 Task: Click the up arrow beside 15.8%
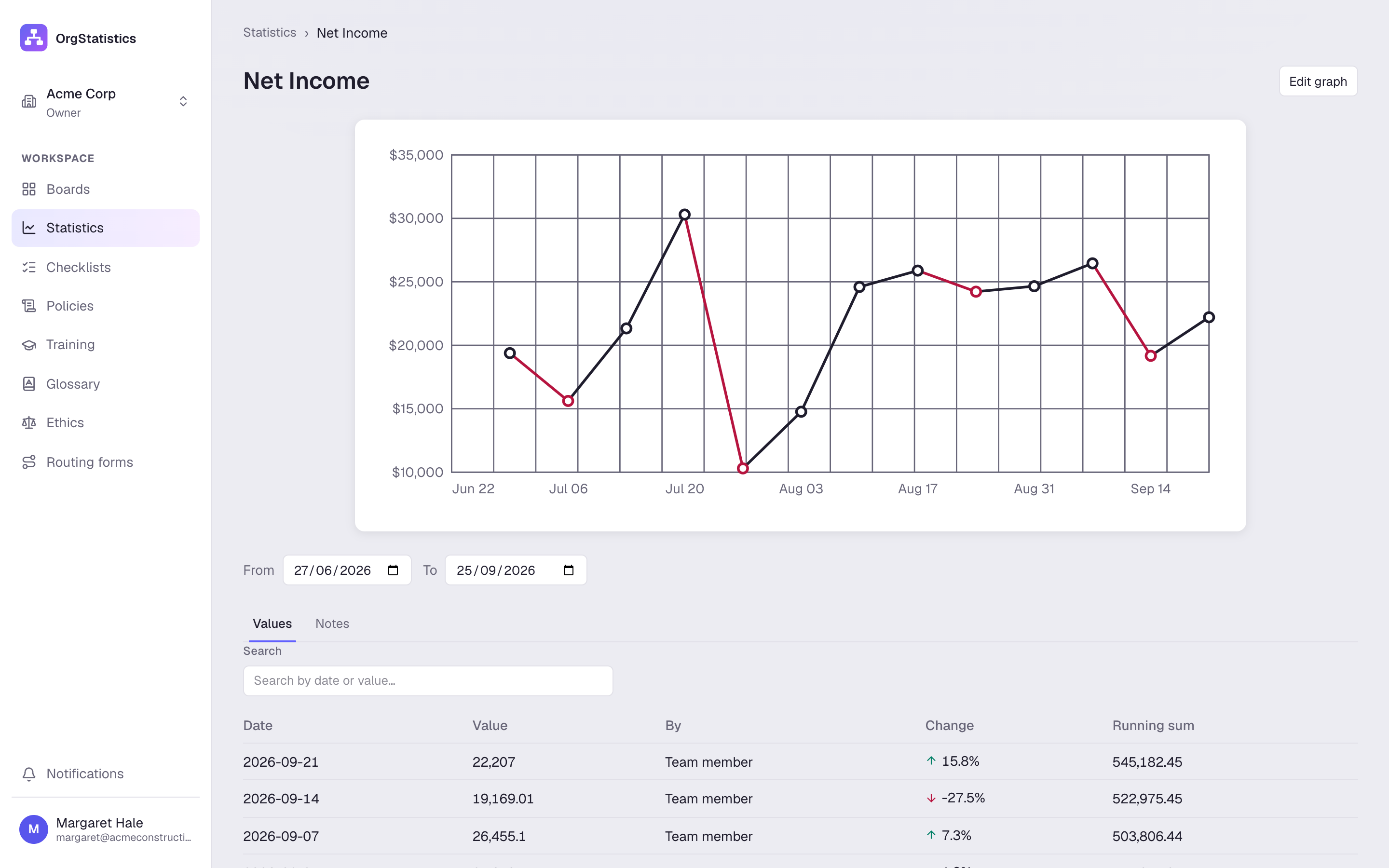click(931, 761)
